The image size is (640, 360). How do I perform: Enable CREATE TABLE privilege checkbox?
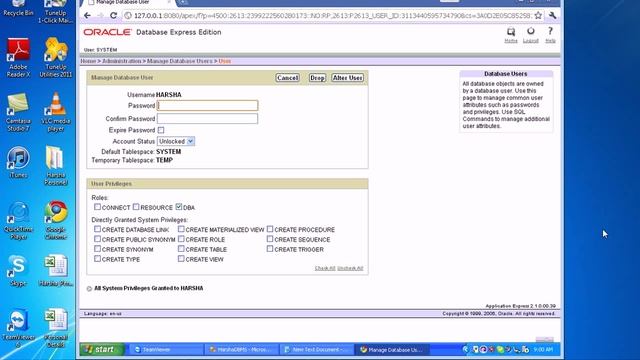[181, 249]
